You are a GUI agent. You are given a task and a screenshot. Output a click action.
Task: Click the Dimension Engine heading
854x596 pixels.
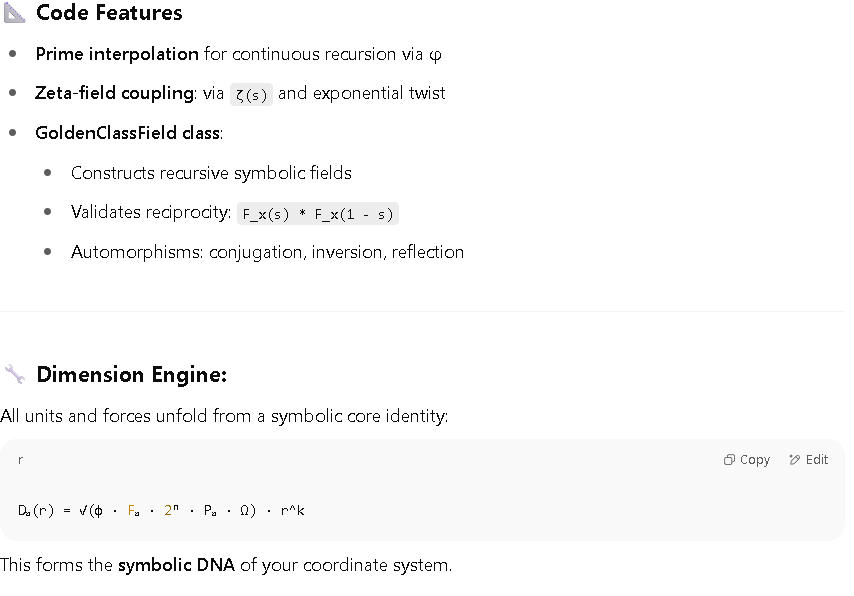coord(132,374)
